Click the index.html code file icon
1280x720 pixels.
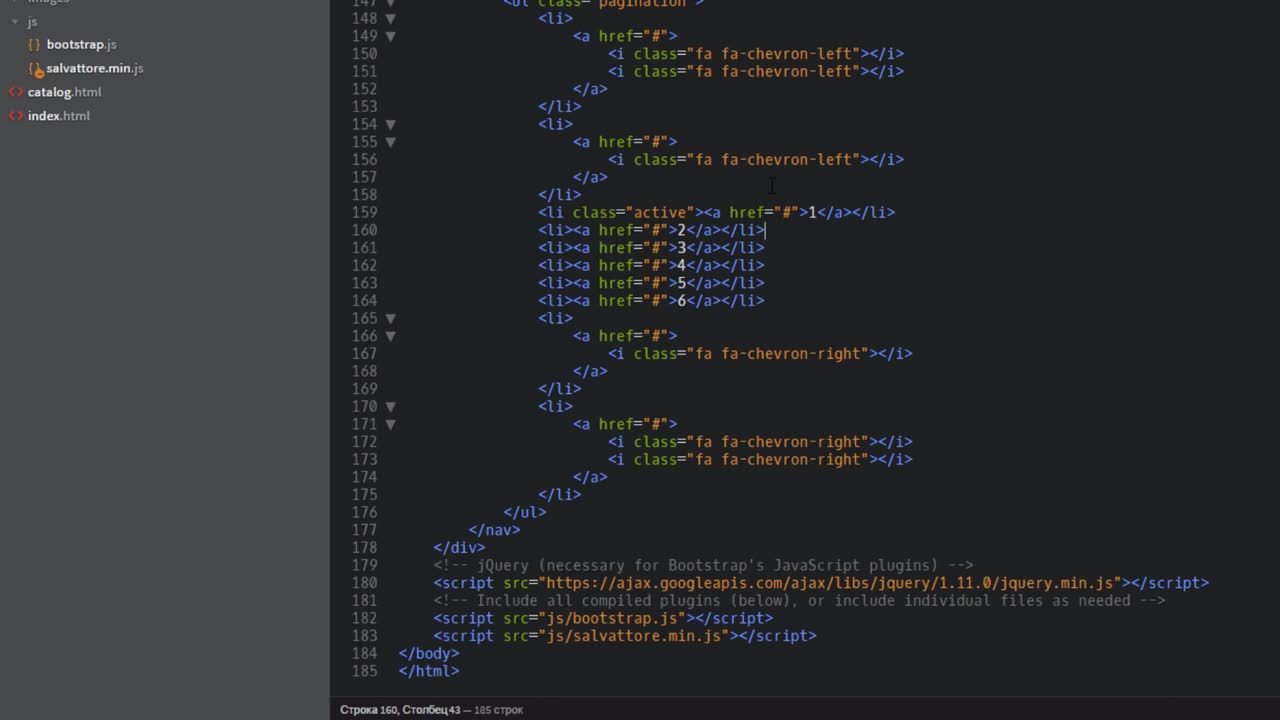pos(16,116)
